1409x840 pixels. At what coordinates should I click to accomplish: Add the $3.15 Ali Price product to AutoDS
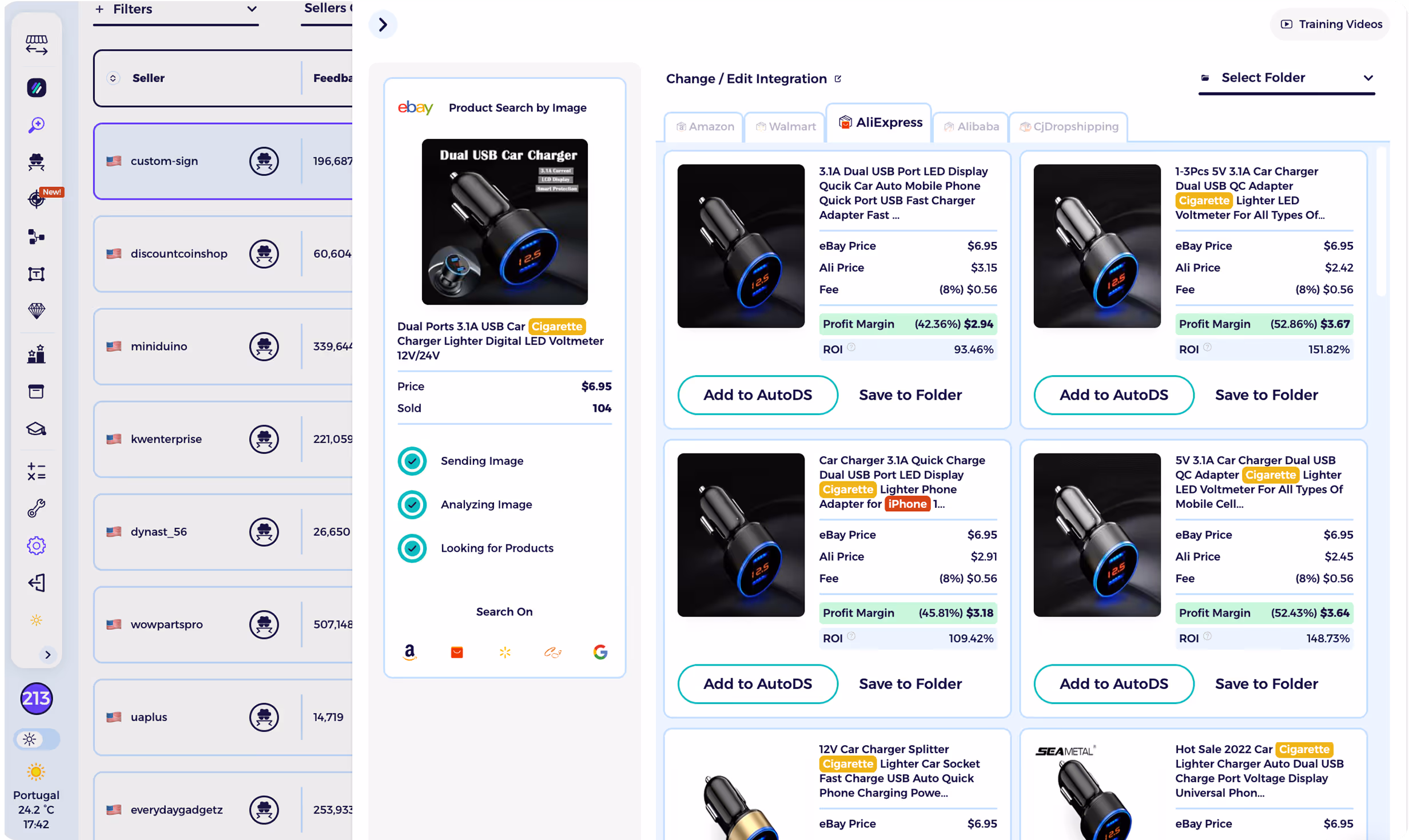click(758, 395)
